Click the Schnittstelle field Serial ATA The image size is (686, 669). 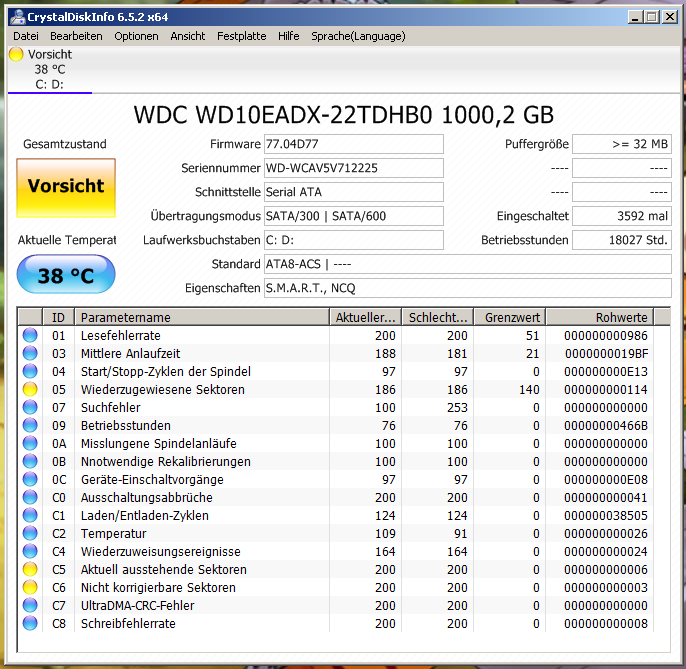point(354,192)
